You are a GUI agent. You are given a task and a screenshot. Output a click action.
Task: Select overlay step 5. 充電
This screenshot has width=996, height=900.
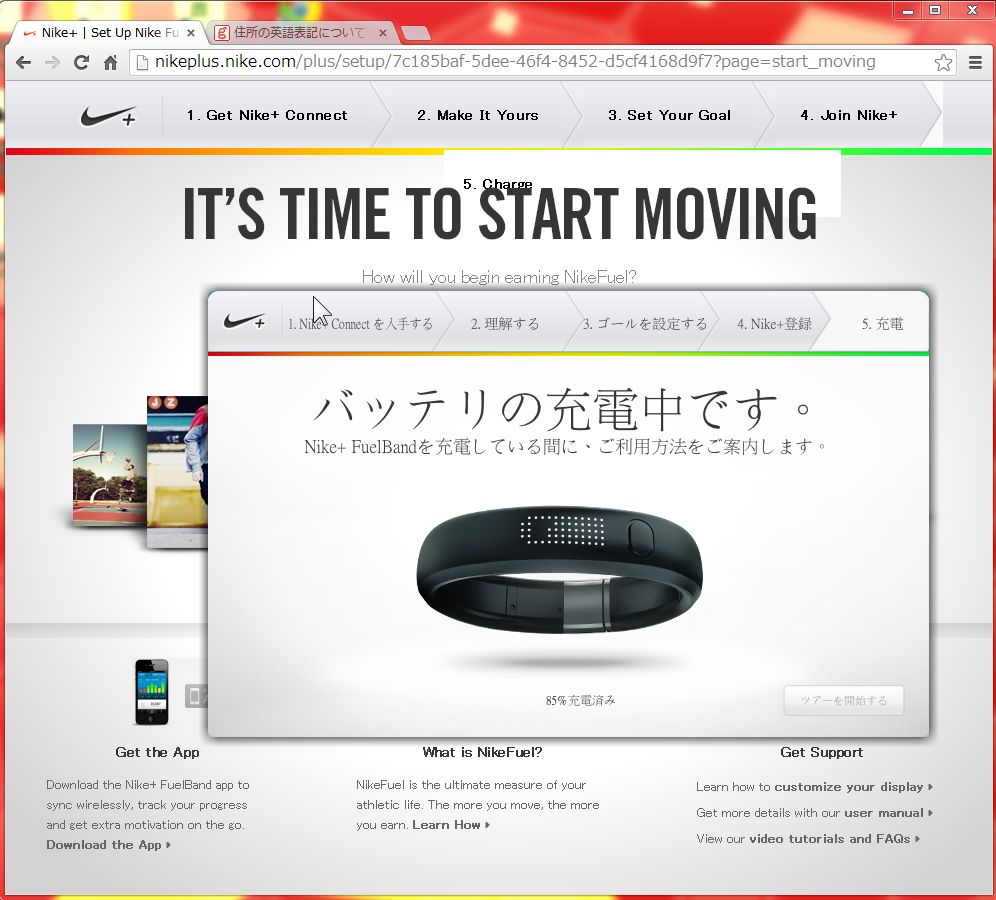point(882,324)
